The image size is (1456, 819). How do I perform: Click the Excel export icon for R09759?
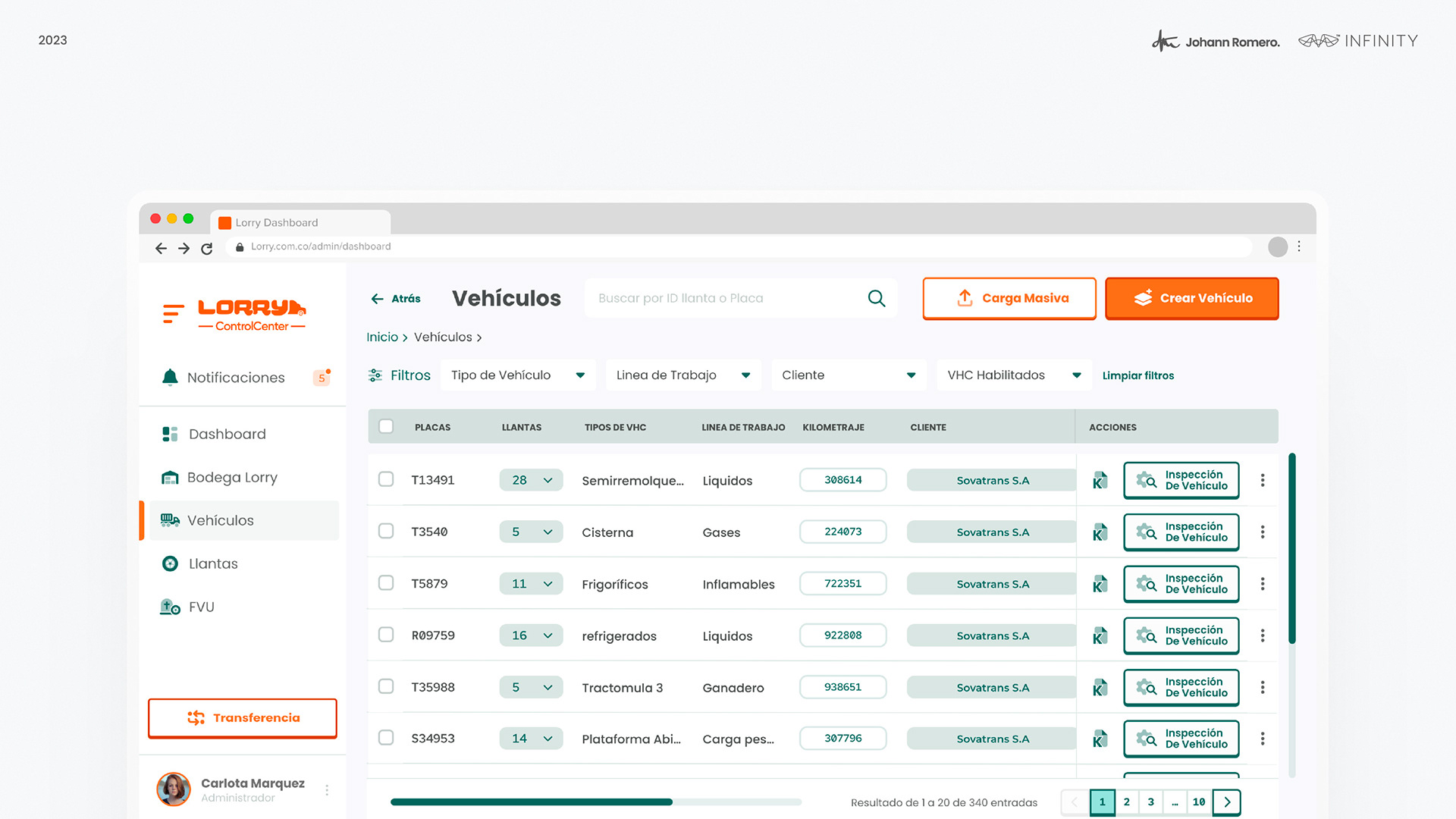[x=1100, y=635]
